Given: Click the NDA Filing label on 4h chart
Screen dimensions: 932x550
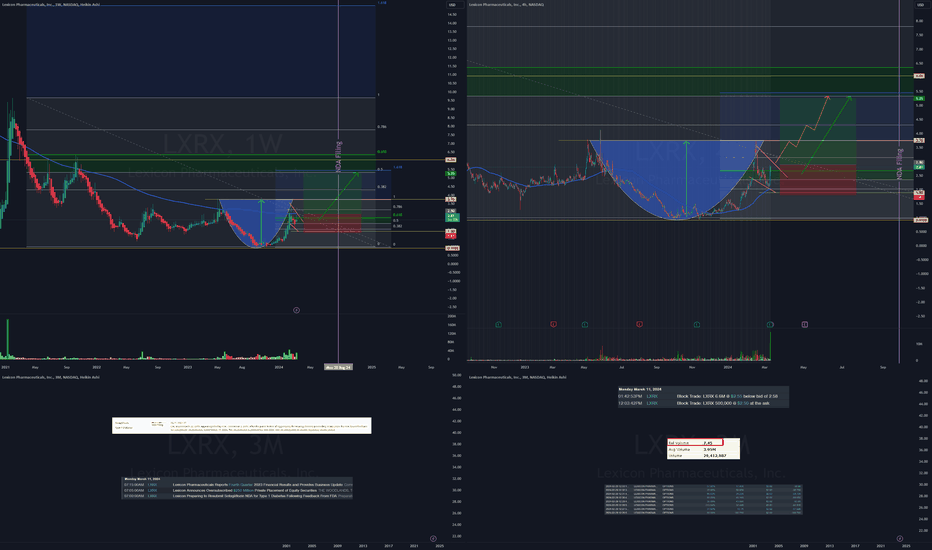Looking at the screenshot, I should (x=900, y=164).
